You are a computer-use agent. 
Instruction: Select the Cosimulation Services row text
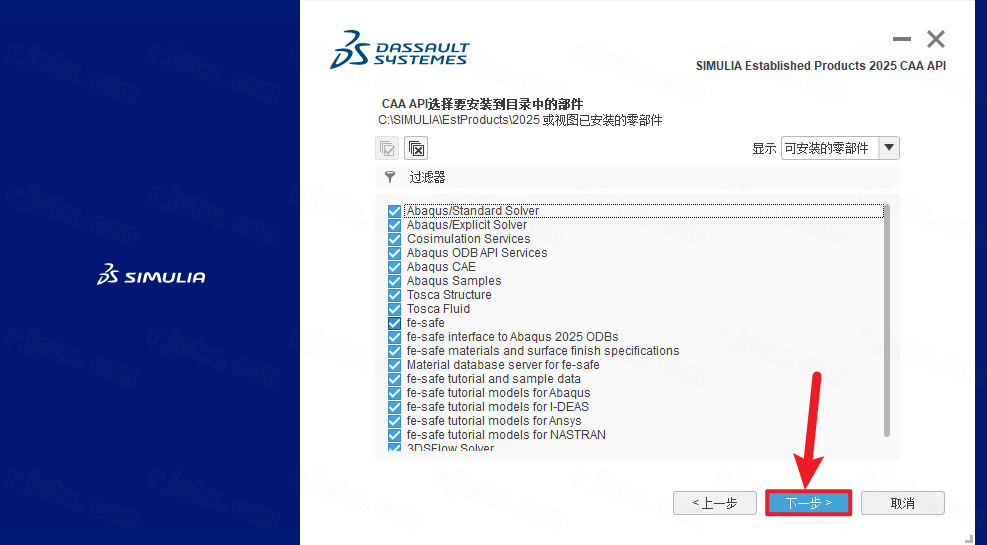coord(468,239)
